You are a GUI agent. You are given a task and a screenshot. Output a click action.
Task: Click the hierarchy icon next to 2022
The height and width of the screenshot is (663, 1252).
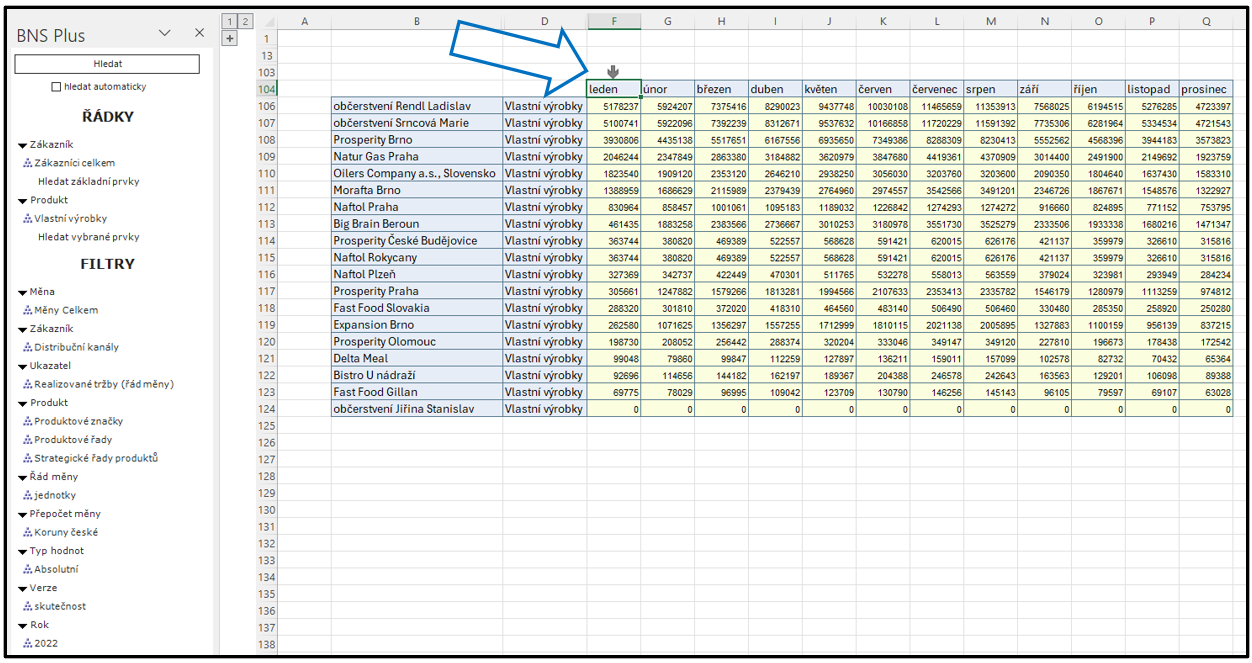28,644
